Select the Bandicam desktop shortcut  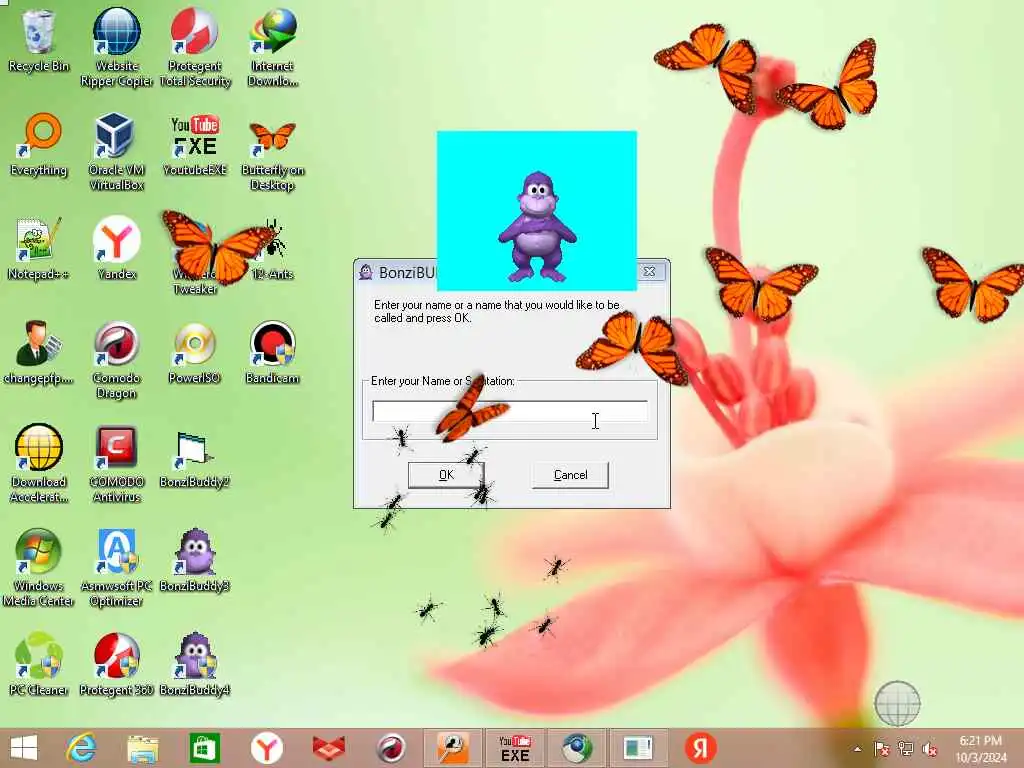pos(272,353)
